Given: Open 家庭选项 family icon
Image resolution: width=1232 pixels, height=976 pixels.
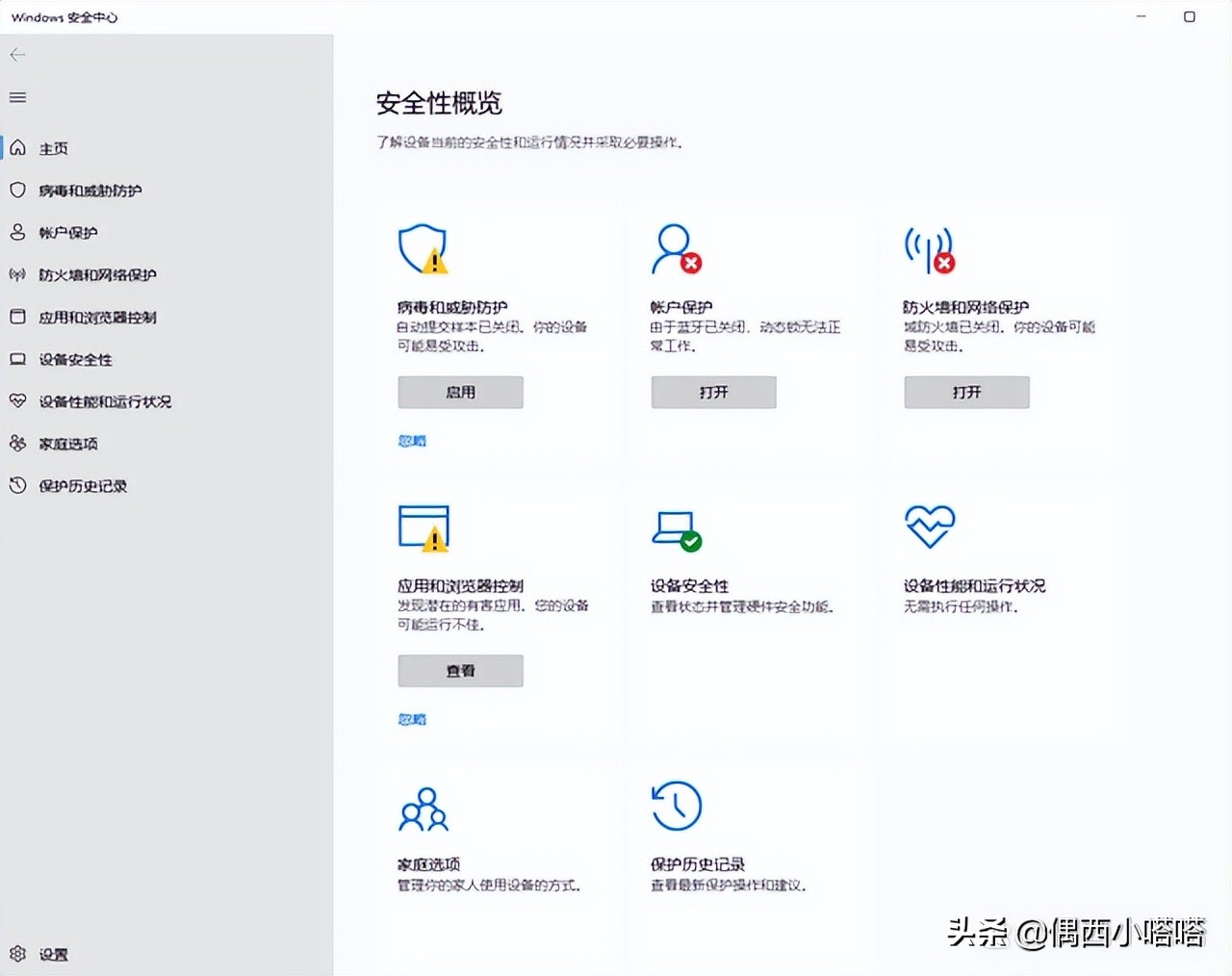Looking at the screenshot, I should pyautogui.click(x=17, y=443).
